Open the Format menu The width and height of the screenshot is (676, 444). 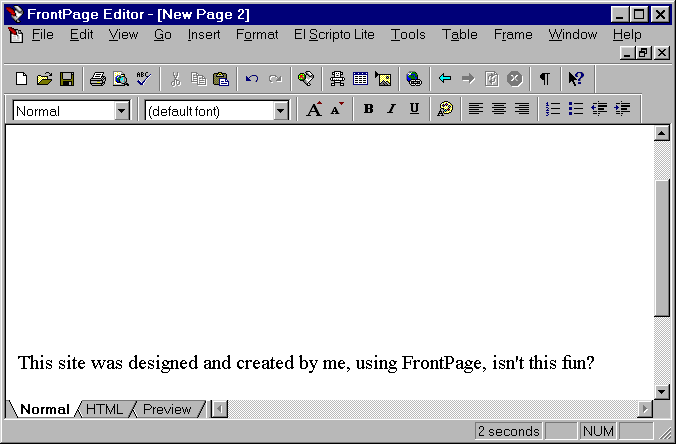pos(257,34)
